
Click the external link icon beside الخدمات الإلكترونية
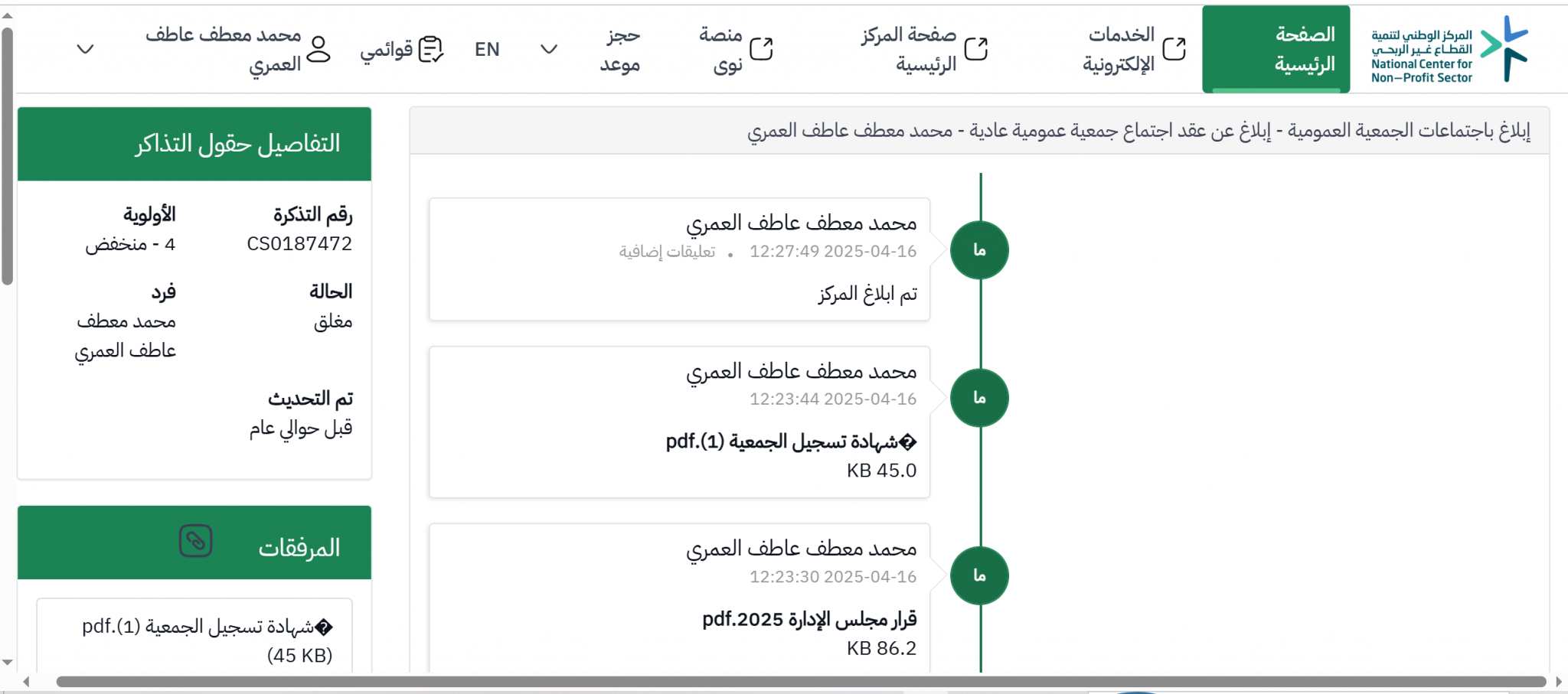[1174, 49]
